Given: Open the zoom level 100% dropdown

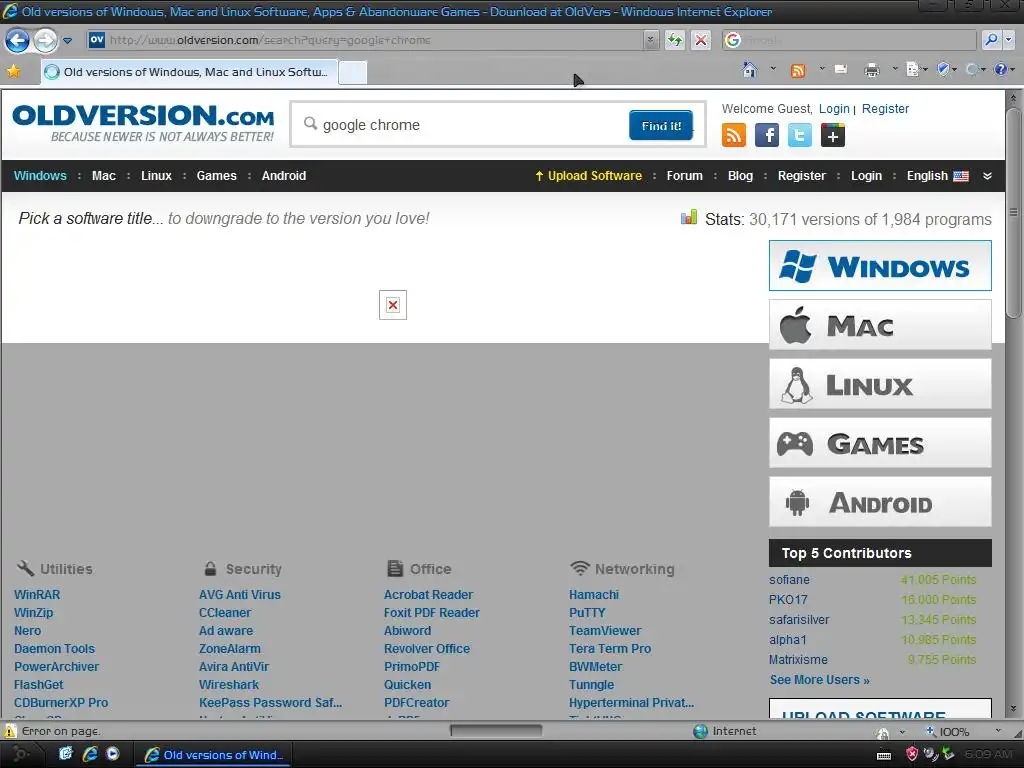Looking at the screenshot, I should [x=998, y=731].
